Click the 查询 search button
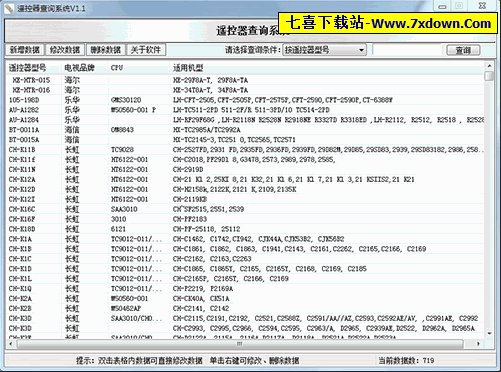The image size is (501, 372). (x=463, y=50)
